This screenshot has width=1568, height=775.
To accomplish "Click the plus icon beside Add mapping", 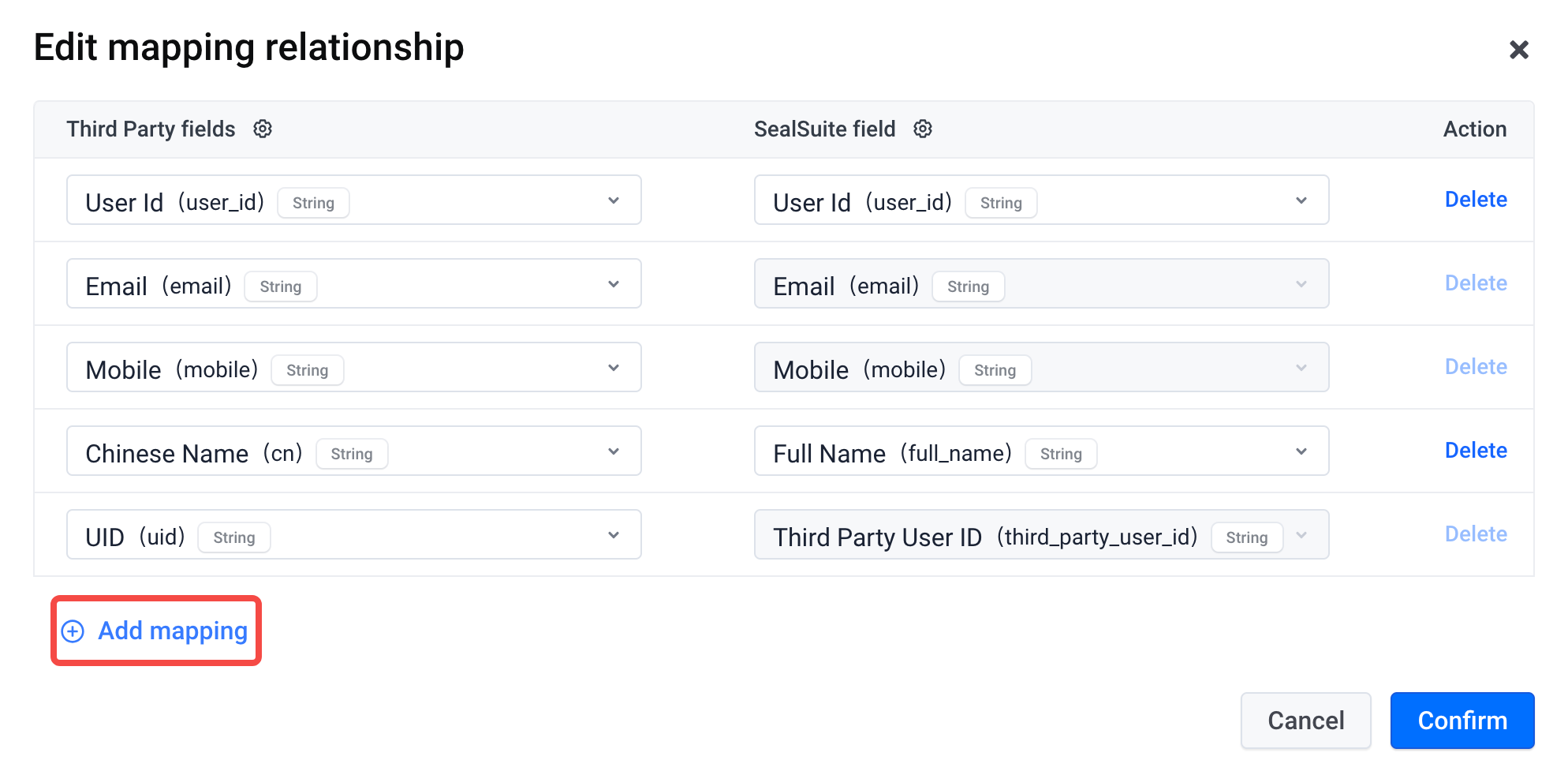I will tap(73, 631).
